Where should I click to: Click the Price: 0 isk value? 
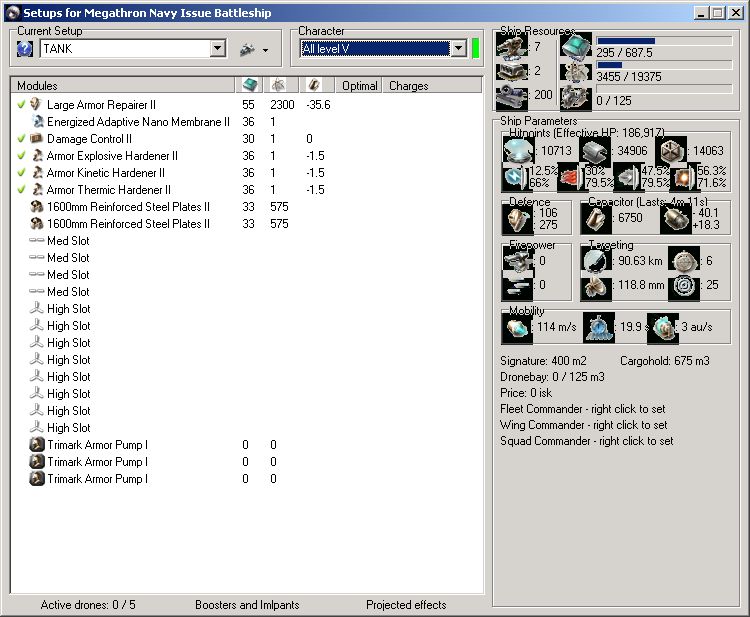click(x=526, y=393)
